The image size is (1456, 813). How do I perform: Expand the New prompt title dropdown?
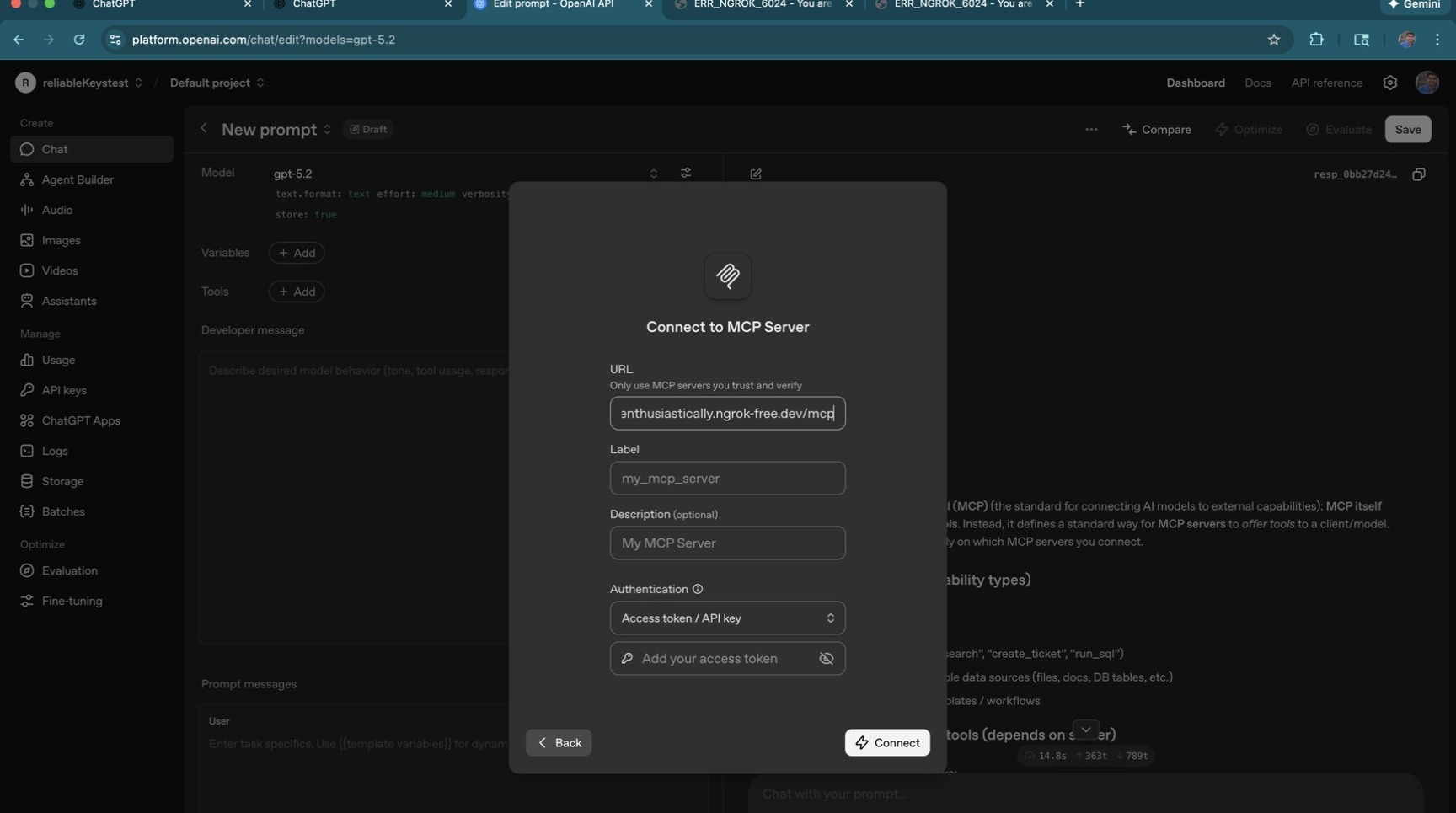(326, 130)
